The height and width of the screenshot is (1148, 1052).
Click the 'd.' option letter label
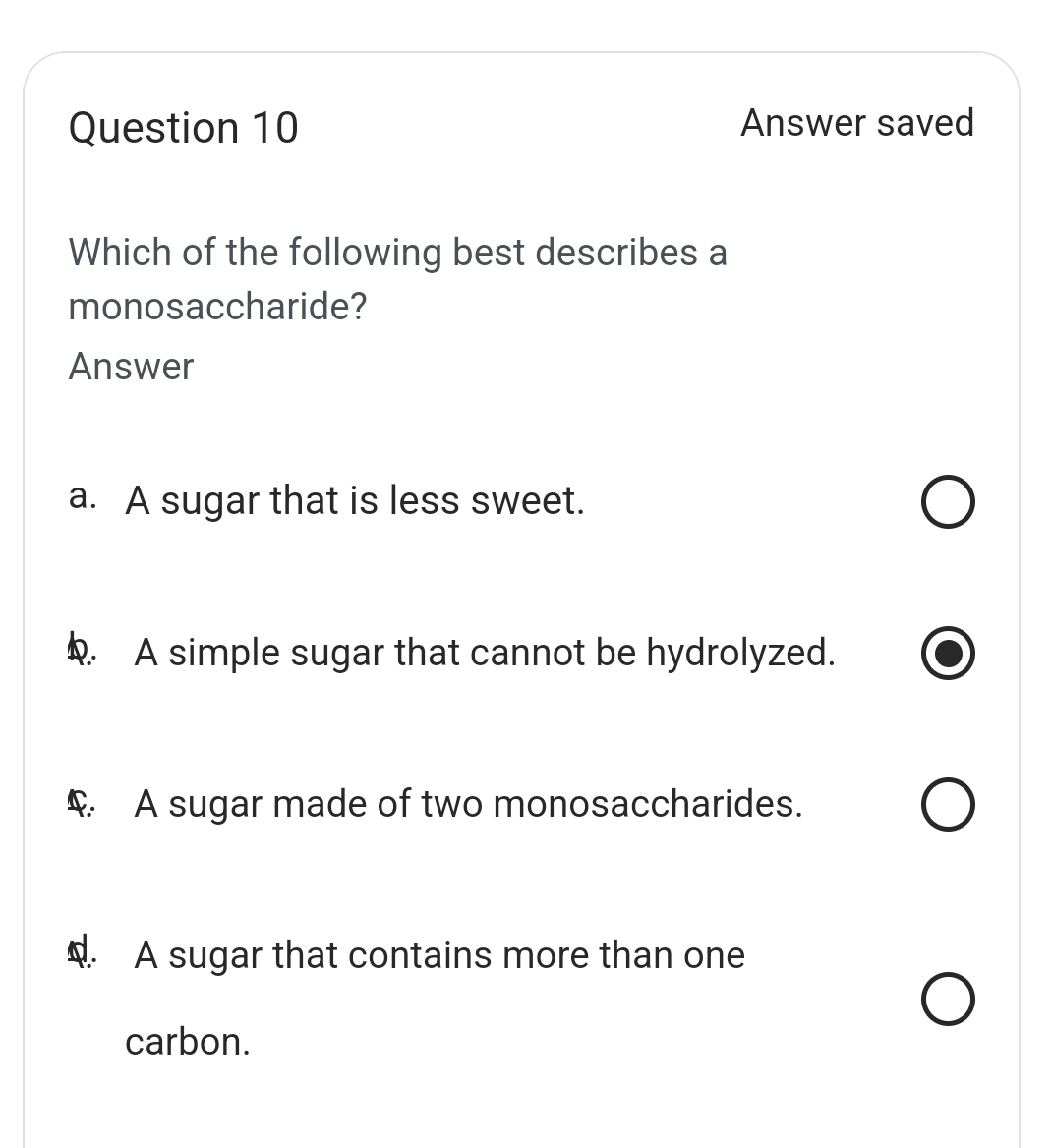pyautogui.click(x=83, y=953)
